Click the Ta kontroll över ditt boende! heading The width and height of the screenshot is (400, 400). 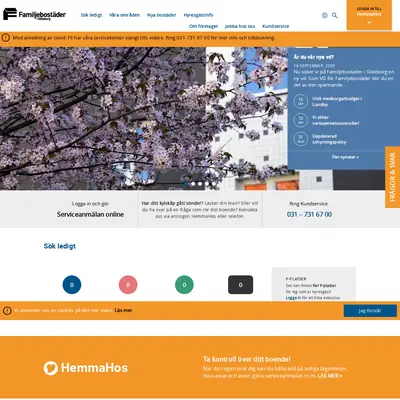coord(247,359)
